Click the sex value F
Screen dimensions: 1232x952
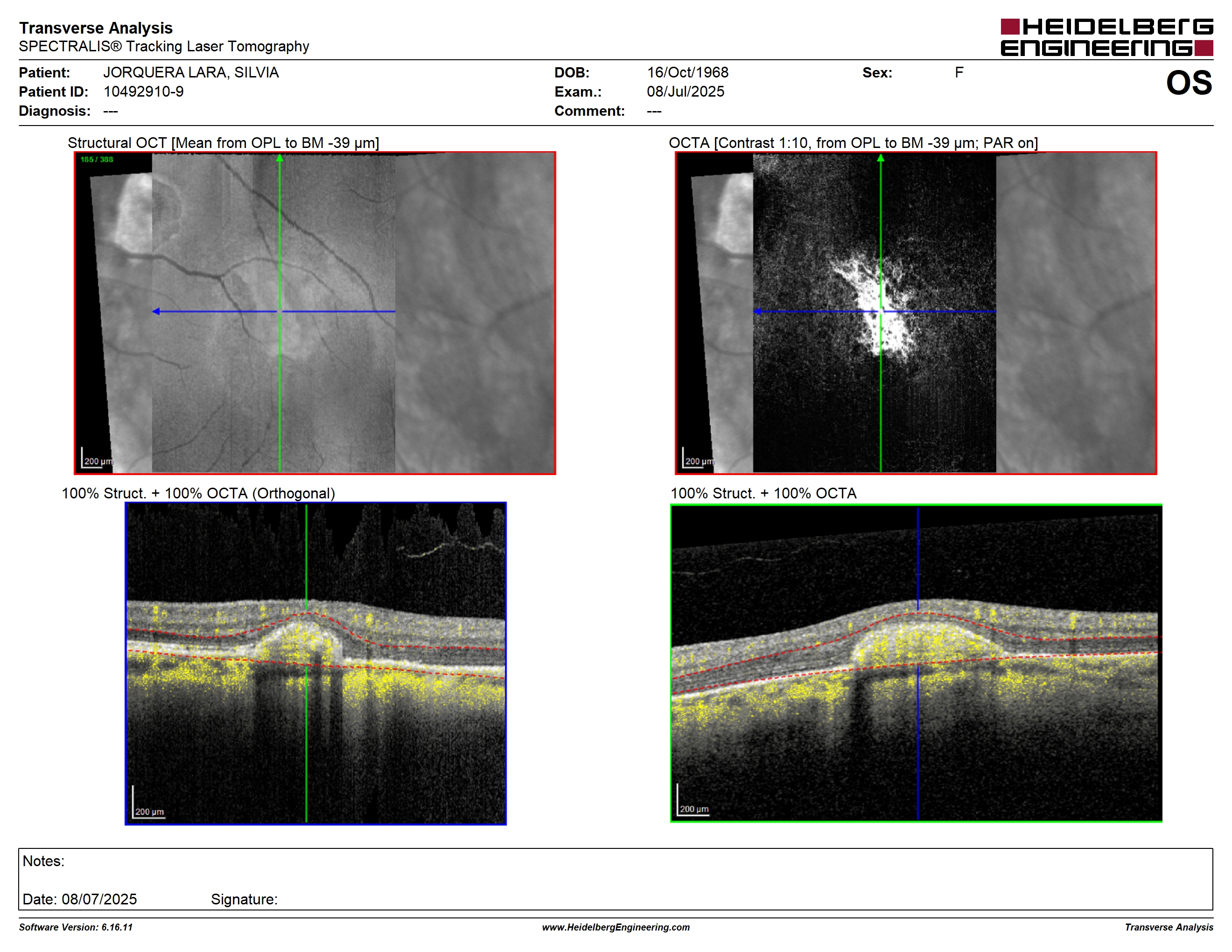click(x=959, y=73)
